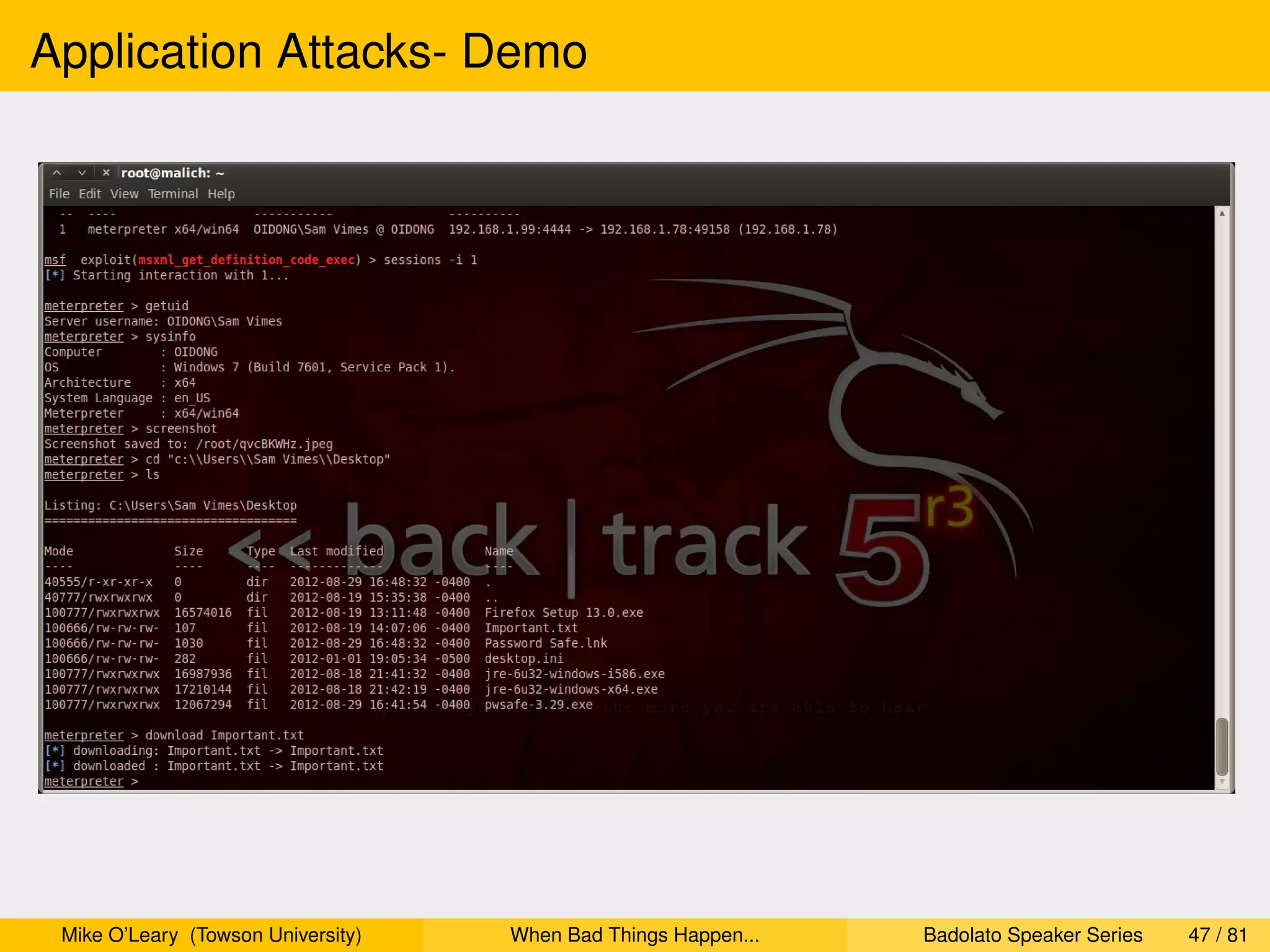Click the '[*] downloaded' status line
The height and width of the screenshot is (952, 1270).
pyautogui.click(x=214, y=766)
